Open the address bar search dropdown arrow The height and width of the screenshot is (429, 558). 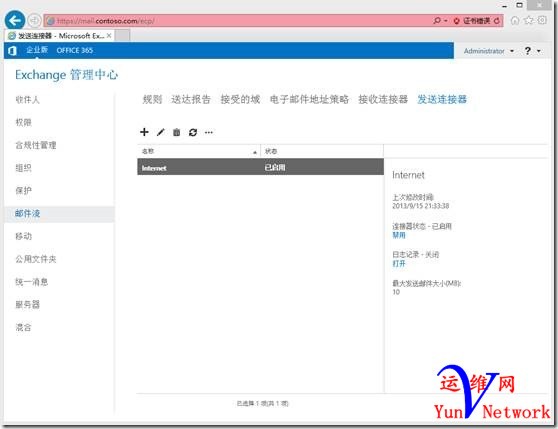coord(446,21)
